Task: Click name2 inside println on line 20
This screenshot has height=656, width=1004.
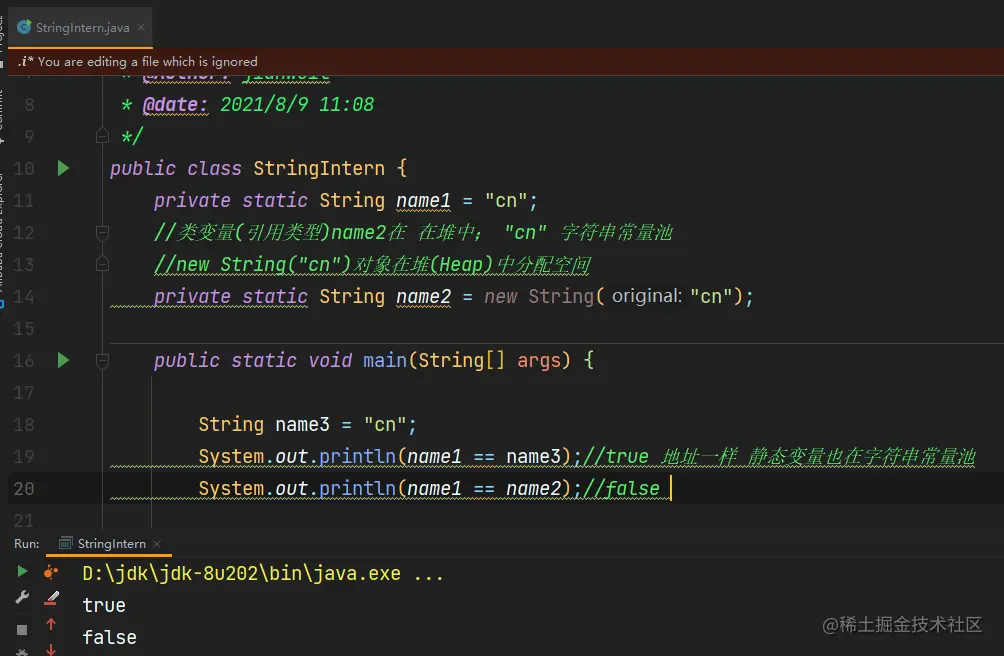Action: click(x=533, y=489)
